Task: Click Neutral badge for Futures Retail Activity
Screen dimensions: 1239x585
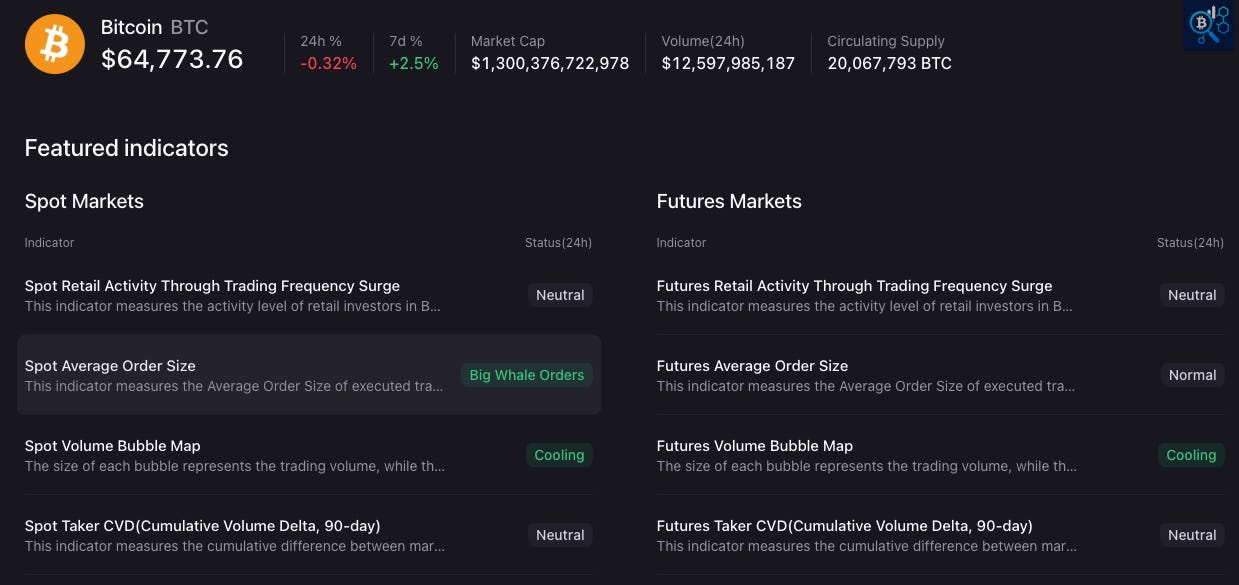Action: pyautogui.click(x=1192, y=295)
